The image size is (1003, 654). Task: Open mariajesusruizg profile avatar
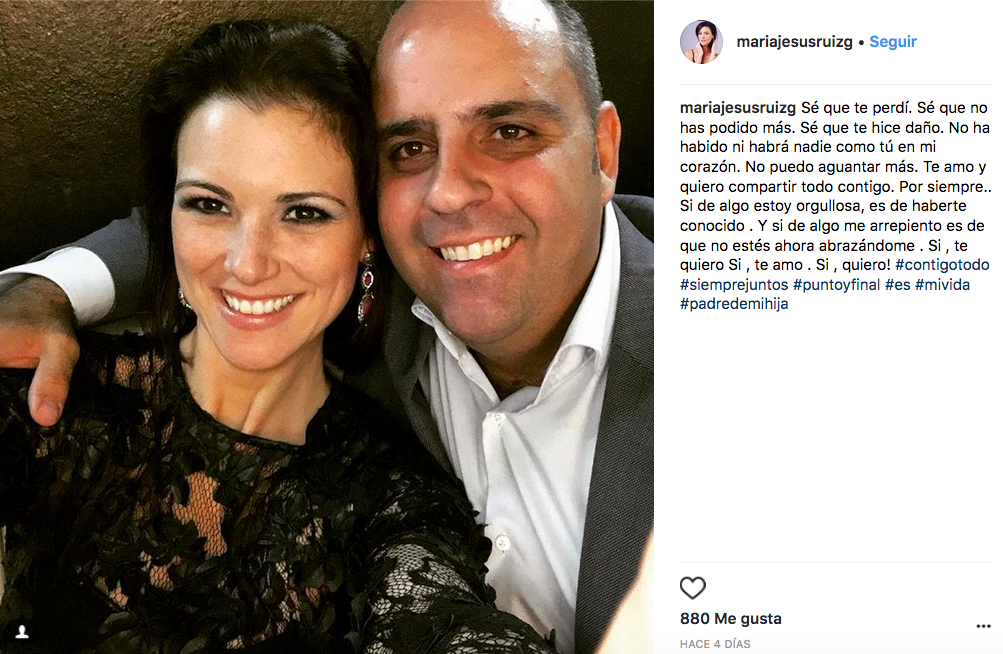(x=701, y=42)
